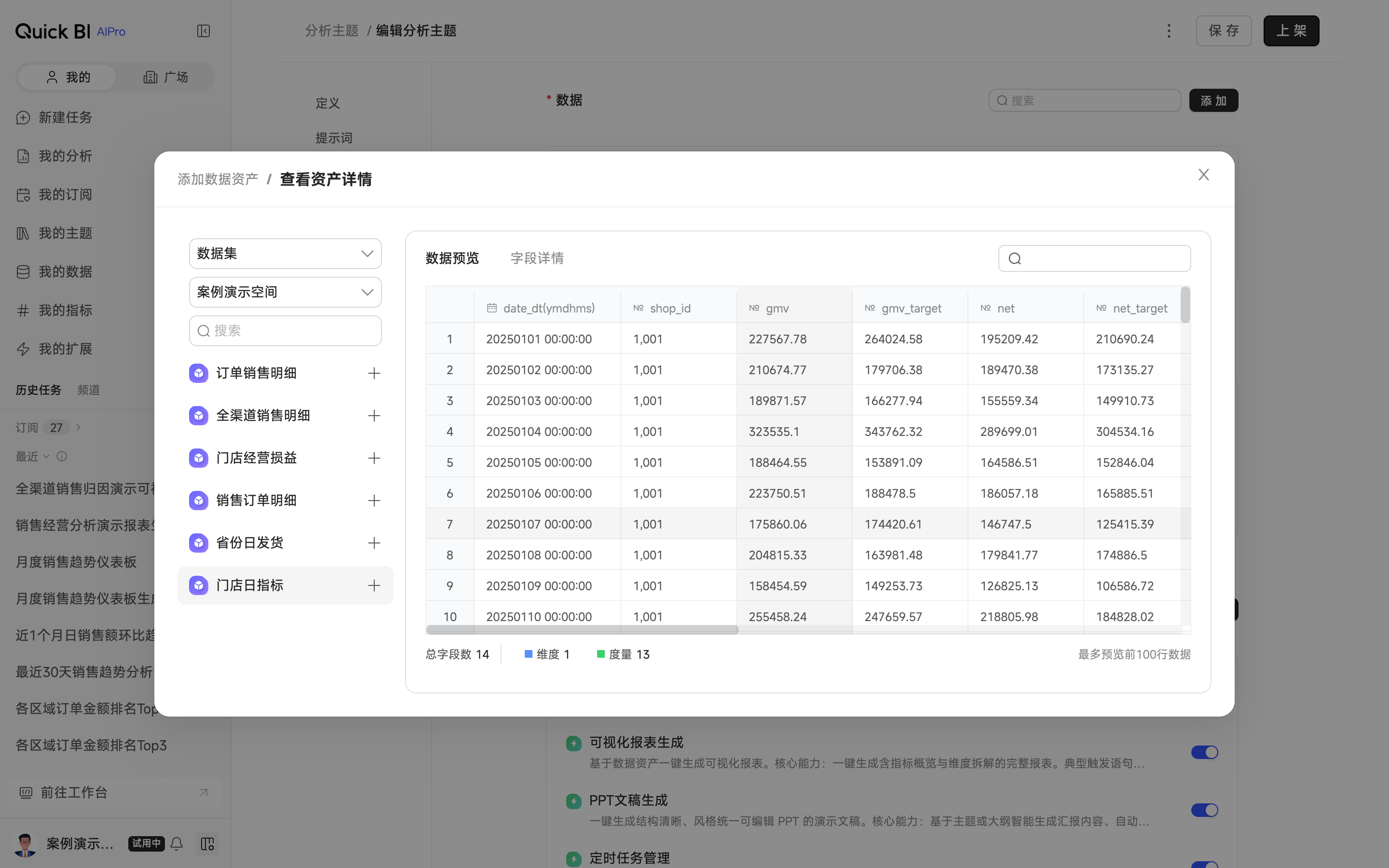This screenshot has height=868, width=1389.
Task: Open the three-dot more options menu
Action: (1169, 31)
